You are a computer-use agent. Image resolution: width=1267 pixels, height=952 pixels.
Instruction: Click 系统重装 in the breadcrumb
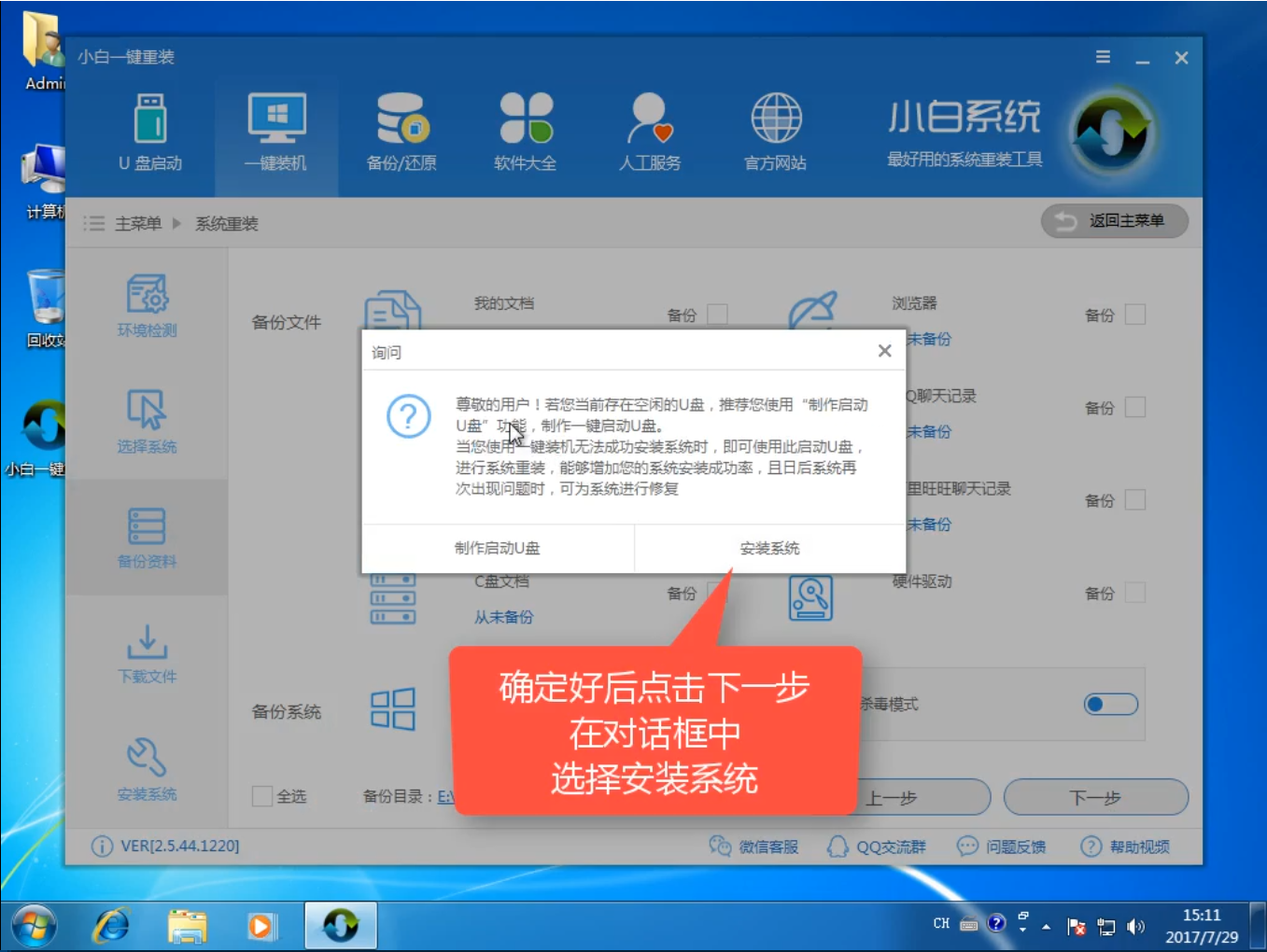click(226, 223)
